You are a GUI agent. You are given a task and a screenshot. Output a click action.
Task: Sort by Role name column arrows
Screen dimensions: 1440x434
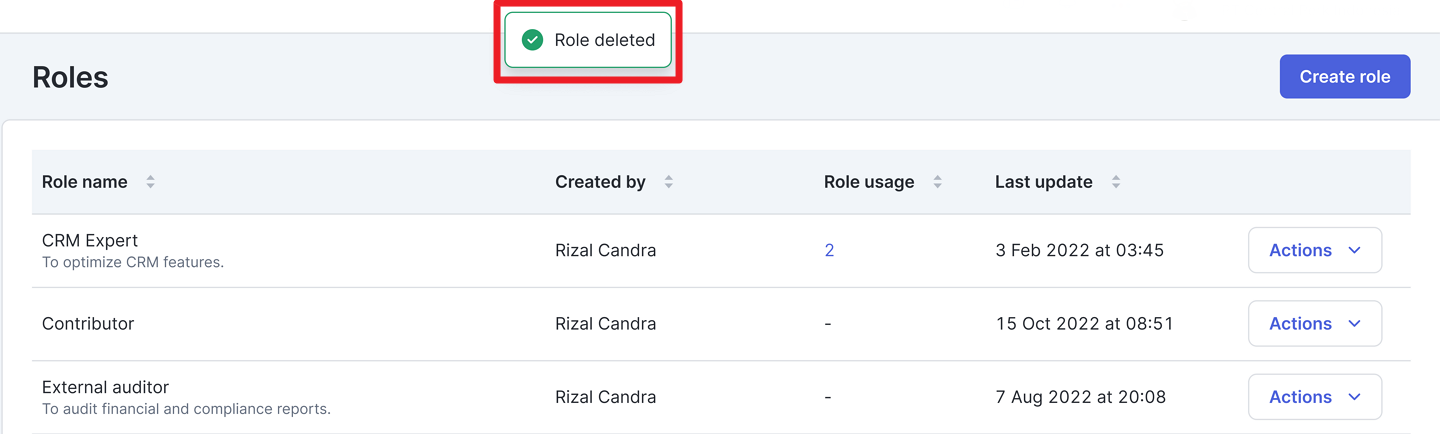click(150, 182)
